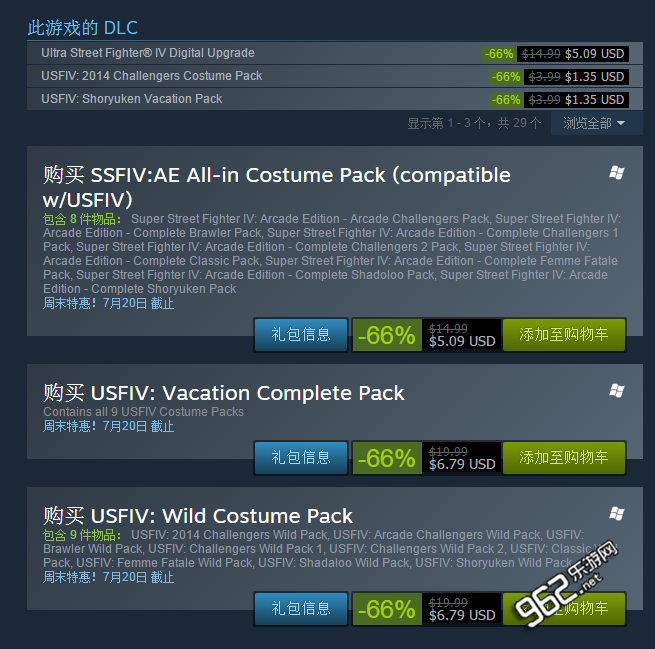The height and width of the screenshot is (649, 655).
Task: Open USFIV: 2014 Challengers Costume Pack row
Action: click(335, 76)
